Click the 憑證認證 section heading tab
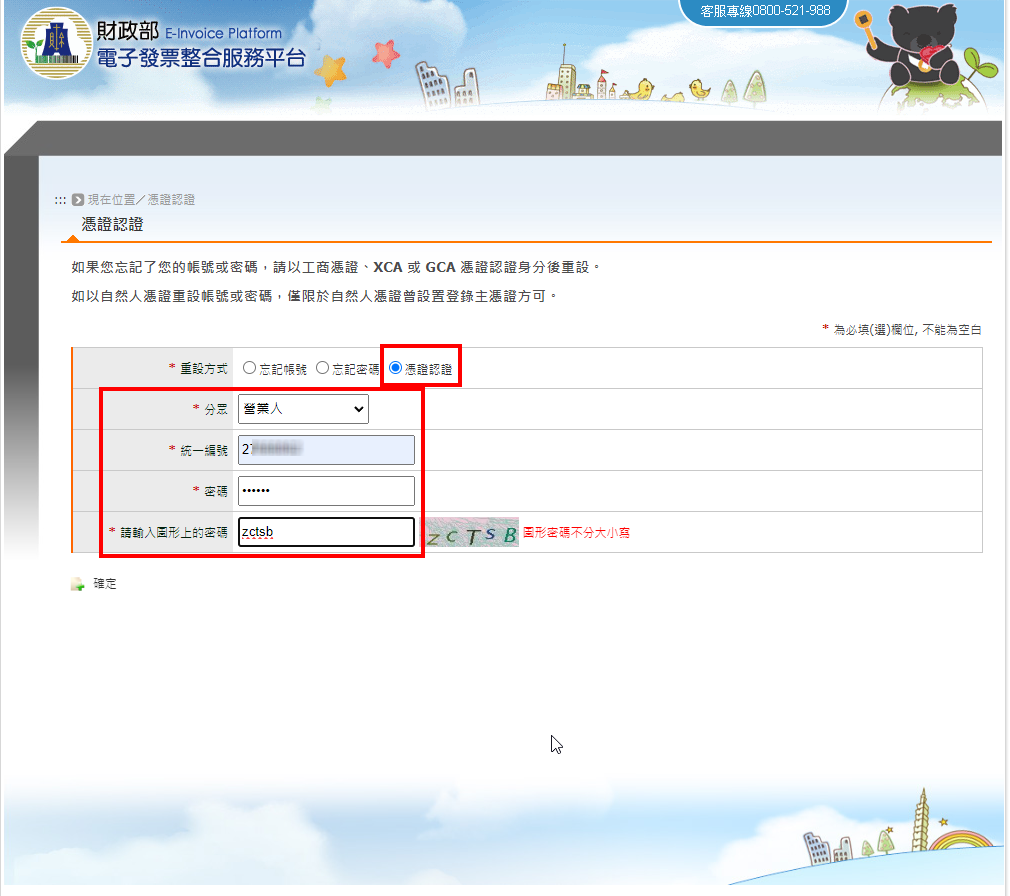1010x896 pixels. (112, 225)
